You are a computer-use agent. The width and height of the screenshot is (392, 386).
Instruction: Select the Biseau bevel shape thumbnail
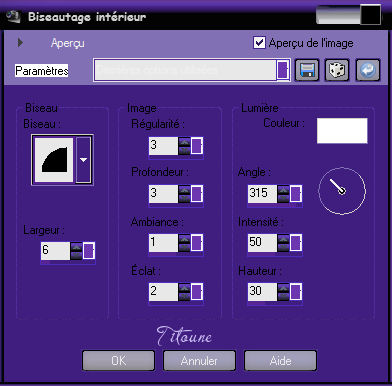coord(54,160)
